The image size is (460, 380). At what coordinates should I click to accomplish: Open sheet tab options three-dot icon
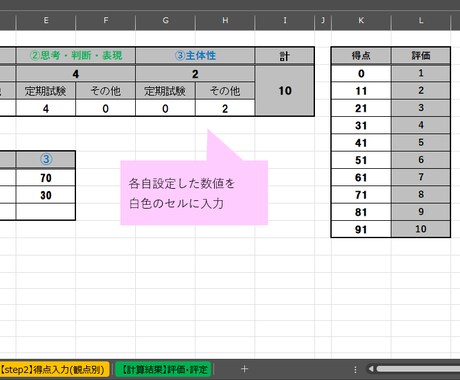[355, 369]
